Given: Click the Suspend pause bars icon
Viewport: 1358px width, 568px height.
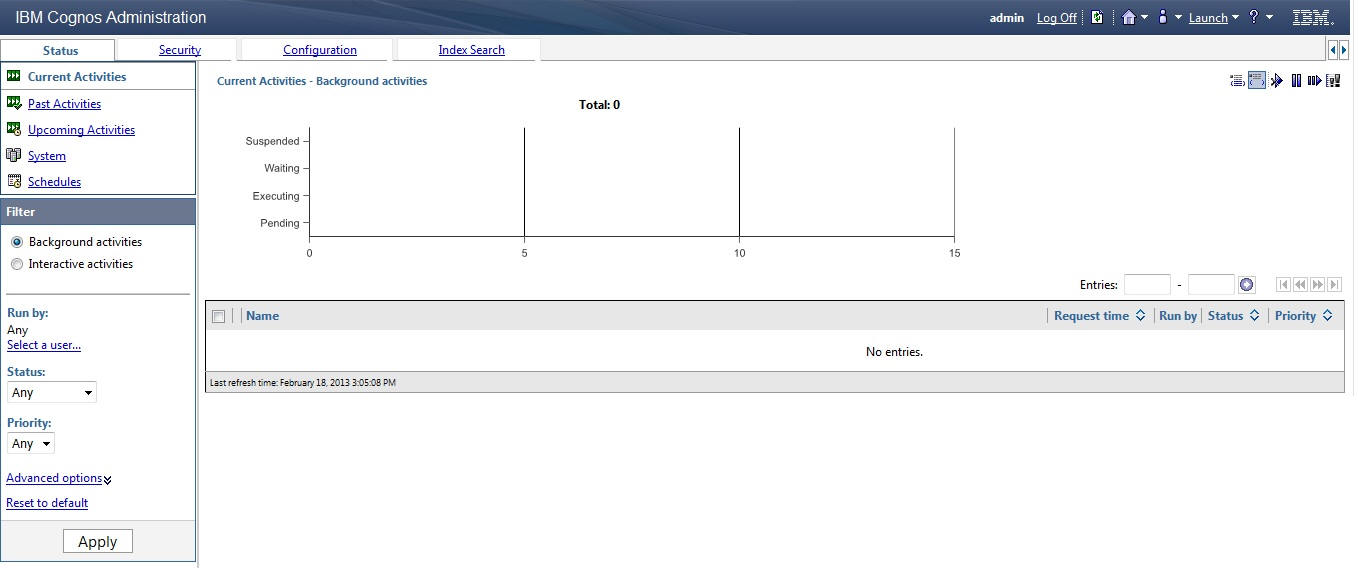Looking at the screenshot, I should tap(1296, 80).
